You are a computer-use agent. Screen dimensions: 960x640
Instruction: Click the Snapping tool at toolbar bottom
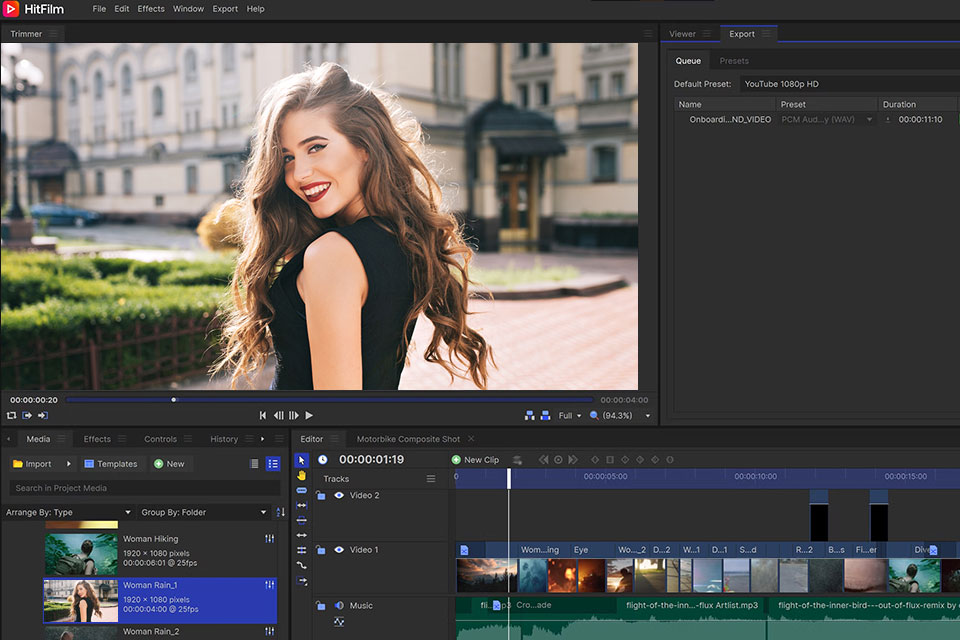tap(301, 581)
